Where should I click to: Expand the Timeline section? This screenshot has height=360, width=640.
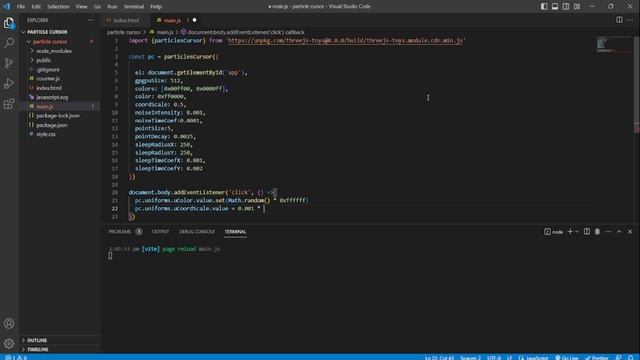(60, 349)
